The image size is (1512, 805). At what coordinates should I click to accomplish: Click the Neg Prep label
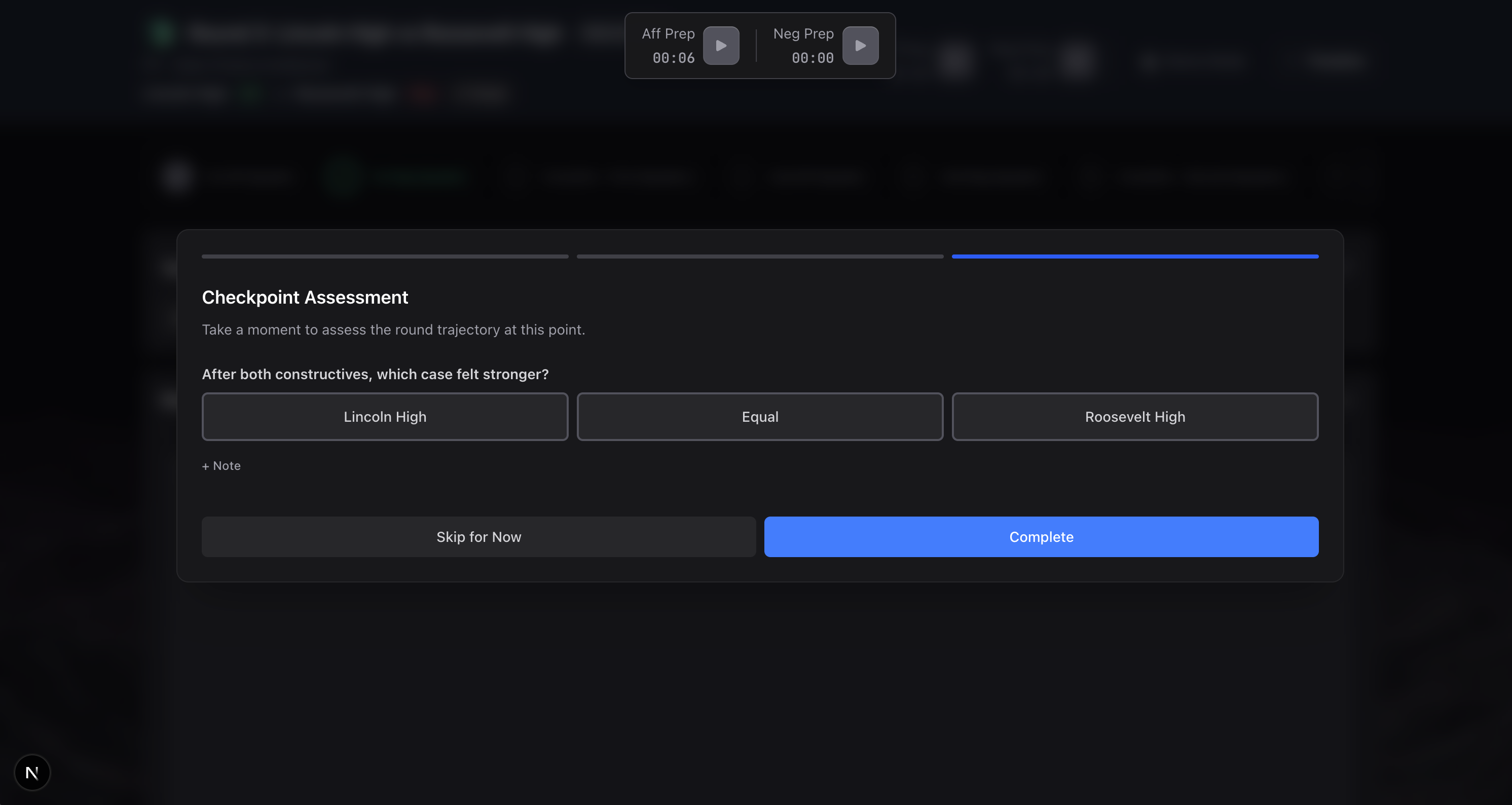[803, 33]
